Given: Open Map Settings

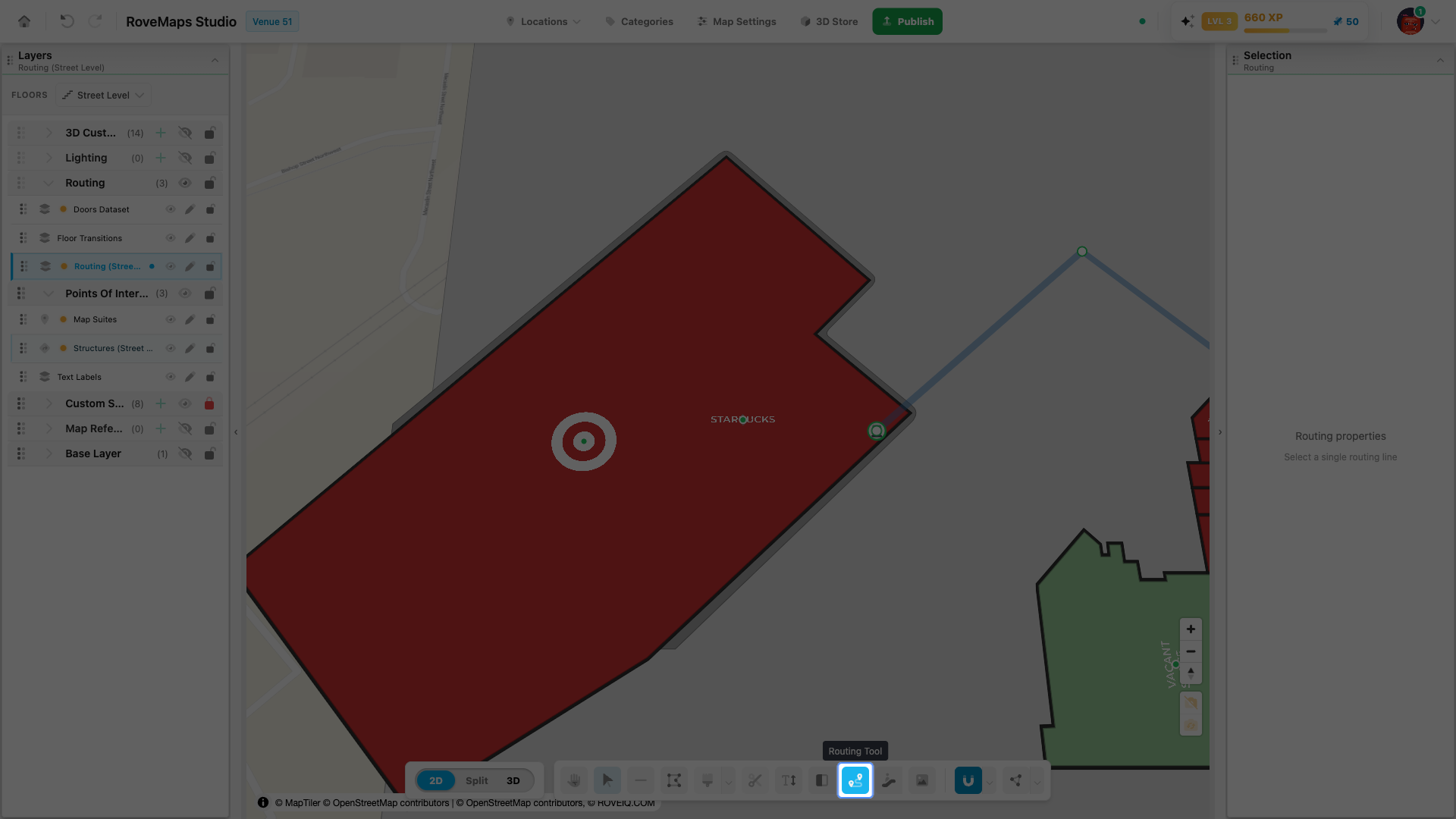Looking at the screenshot, I should pos(737,21).
